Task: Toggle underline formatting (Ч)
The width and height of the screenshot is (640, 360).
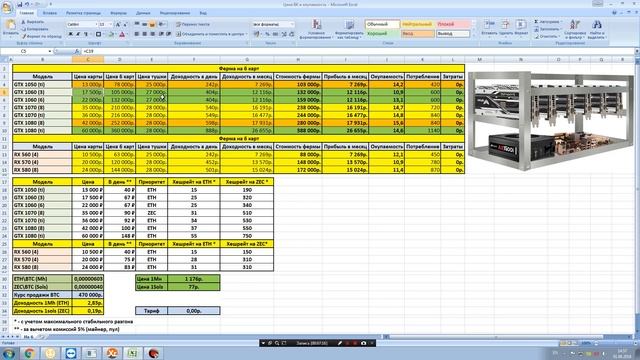Action: pyautogui.click(x=85, y=34)
